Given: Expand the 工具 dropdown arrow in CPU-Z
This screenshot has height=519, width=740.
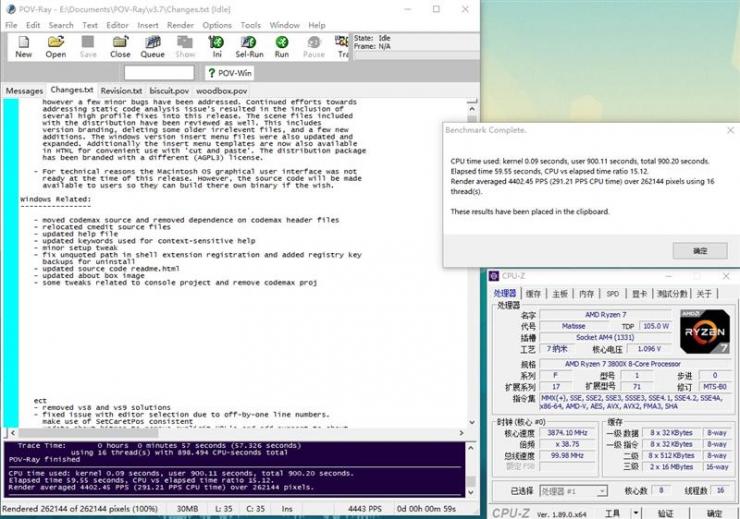Looking at the screenshot, I should click(636, 513).
